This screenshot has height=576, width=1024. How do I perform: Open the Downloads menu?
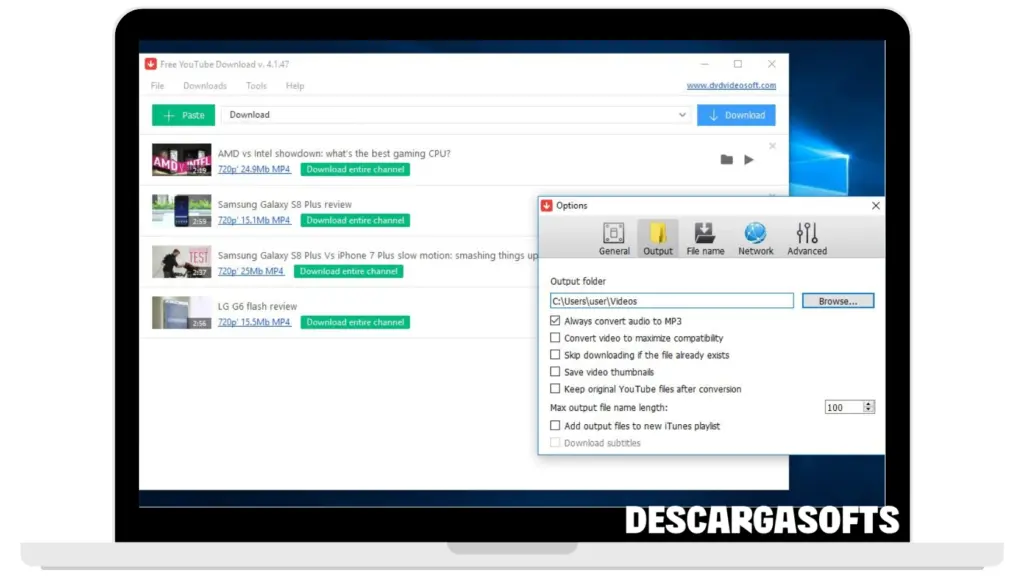point(205,86)
